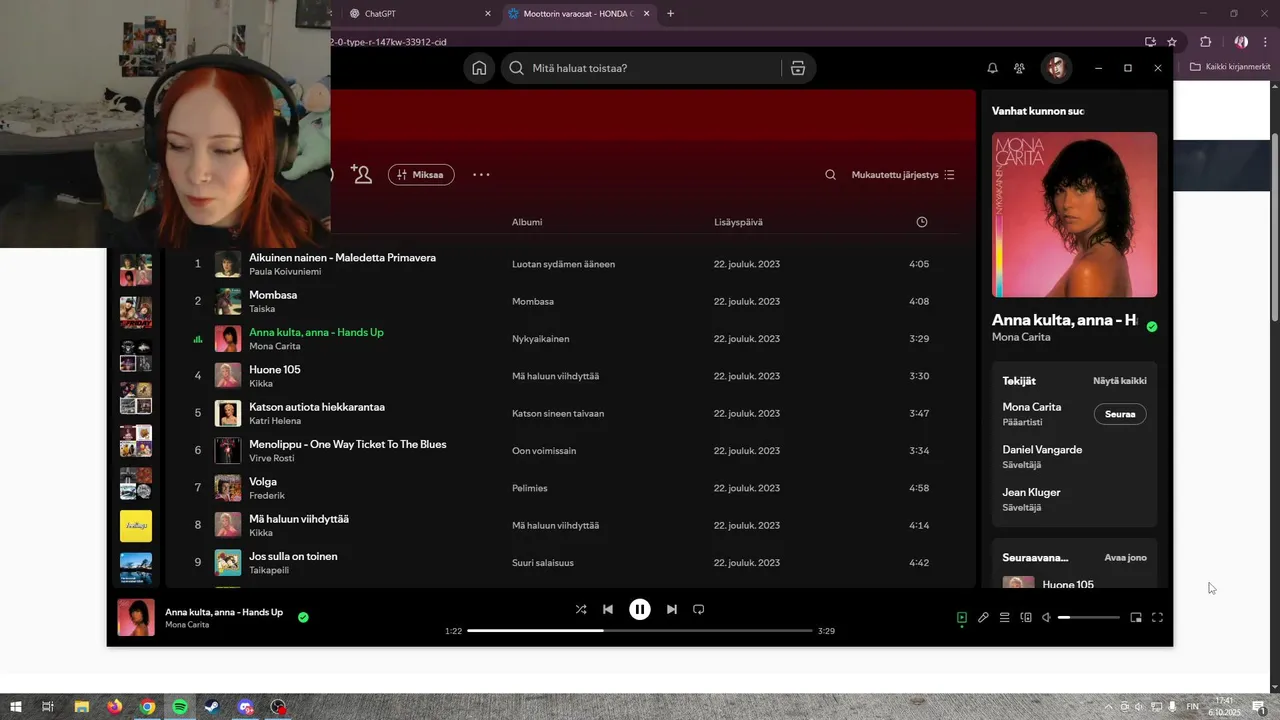This screenshot has width=1280, height=720.
Task: Open the lyrics microphone icon
Action: pyautogui.click(x=983, y=618)
